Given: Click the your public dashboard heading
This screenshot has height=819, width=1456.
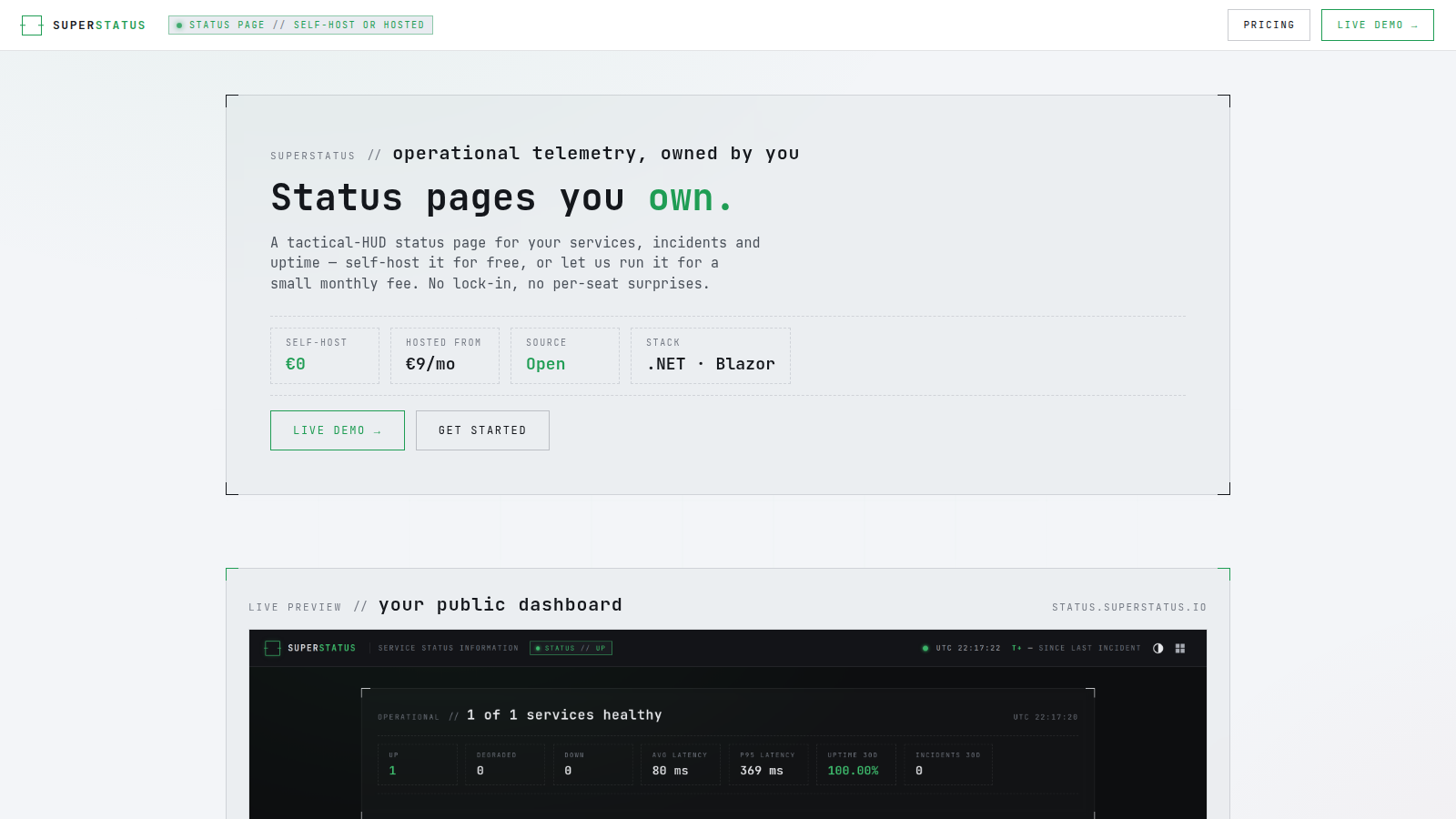Looking at the screenshot, I should (x=500, y=605).
